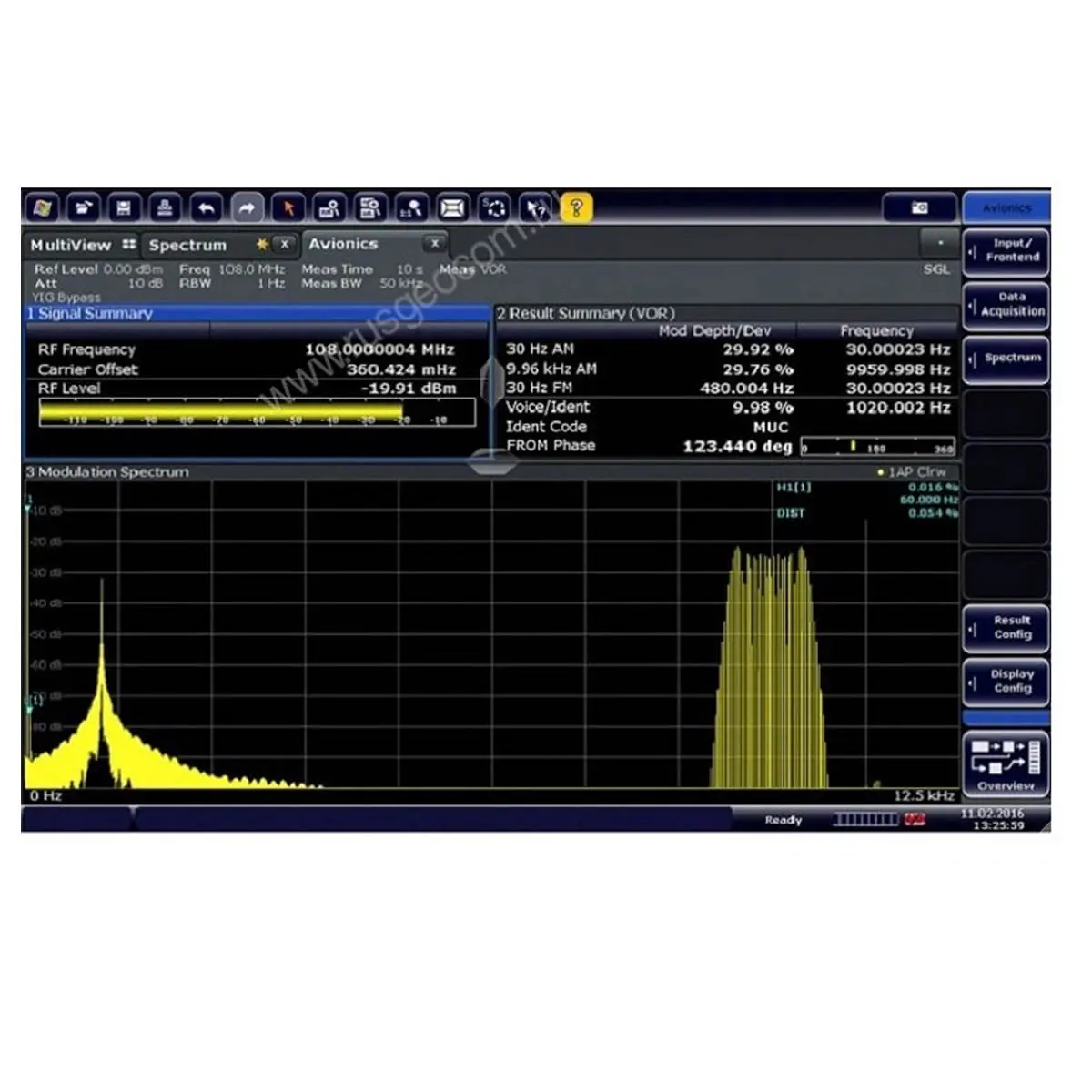Screen dimensions: 1092x1092
Task: Select the pointer selection tool
Action: (x=288, y=208)
